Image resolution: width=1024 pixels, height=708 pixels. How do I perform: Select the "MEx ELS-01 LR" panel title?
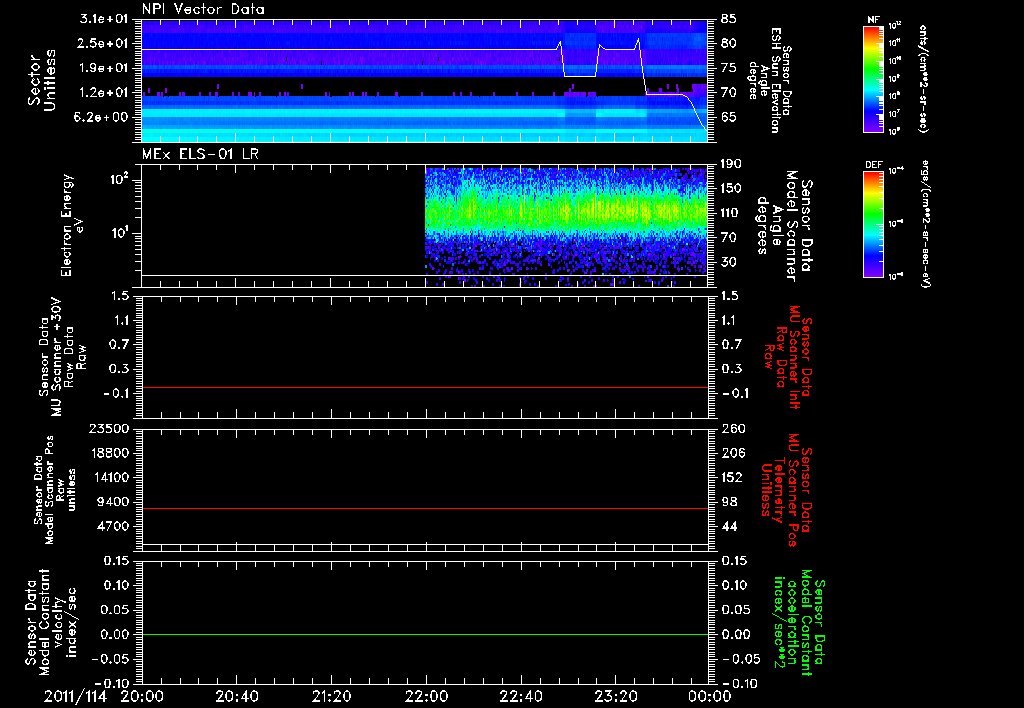tap(200, 154)
